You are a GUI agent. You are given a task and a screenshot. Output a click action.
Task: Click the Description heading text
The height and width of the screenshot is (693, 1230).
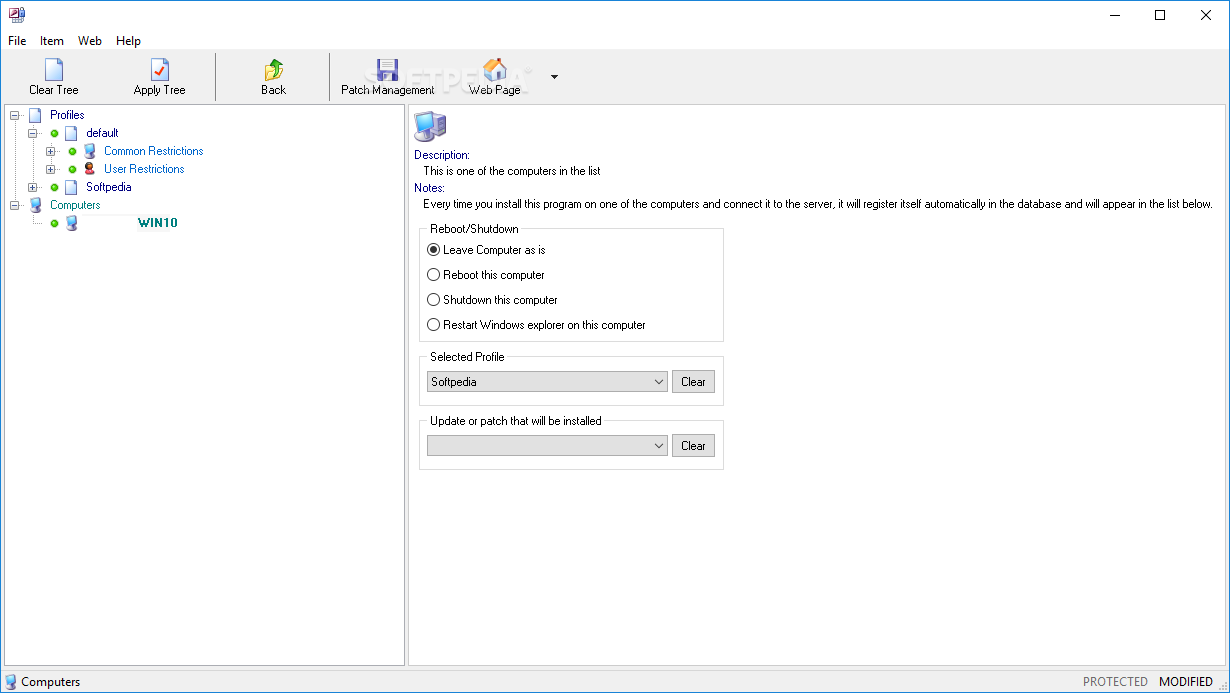442,155
